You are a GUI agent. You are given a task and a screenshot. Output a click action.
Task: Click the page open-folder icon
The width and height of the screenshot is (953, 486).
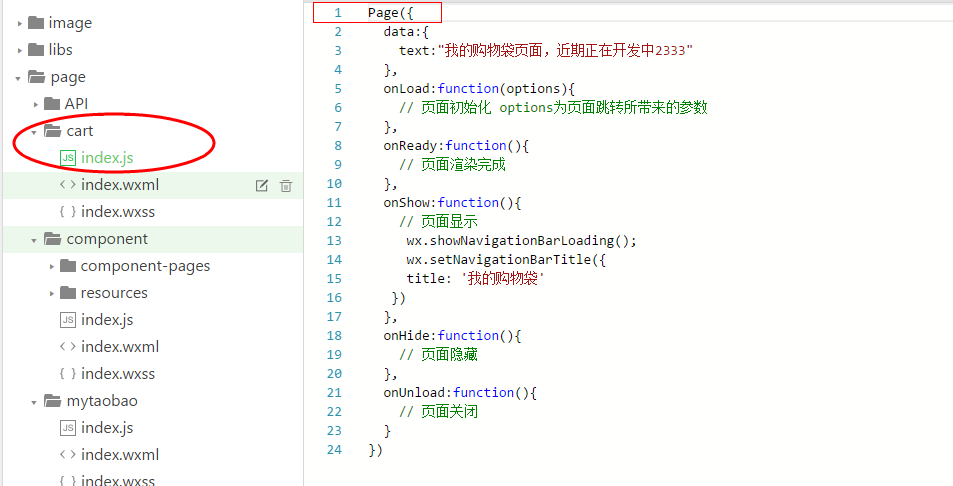(36, 77)
